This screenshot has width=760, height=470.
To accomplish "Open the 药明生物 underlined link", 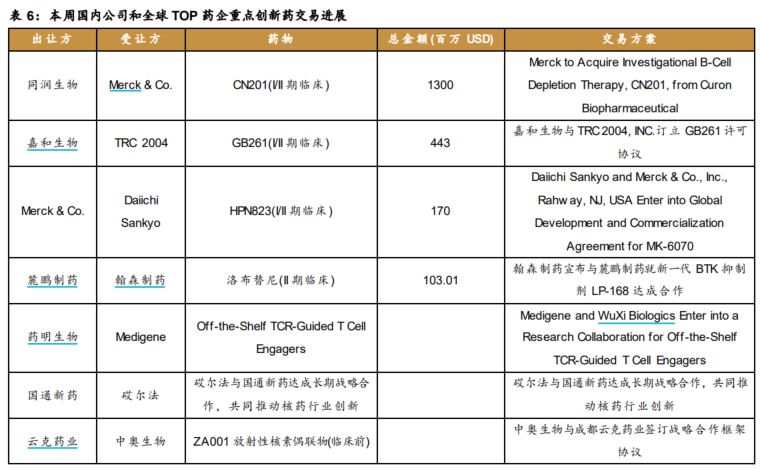I will click(x=52, y=337).
